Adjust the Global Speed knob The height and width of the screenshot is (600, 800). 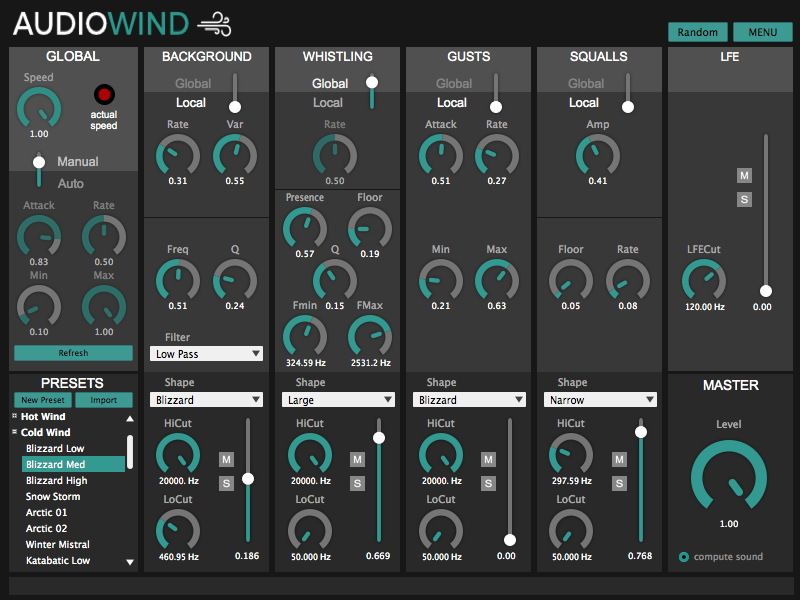(x=39, y=109)
